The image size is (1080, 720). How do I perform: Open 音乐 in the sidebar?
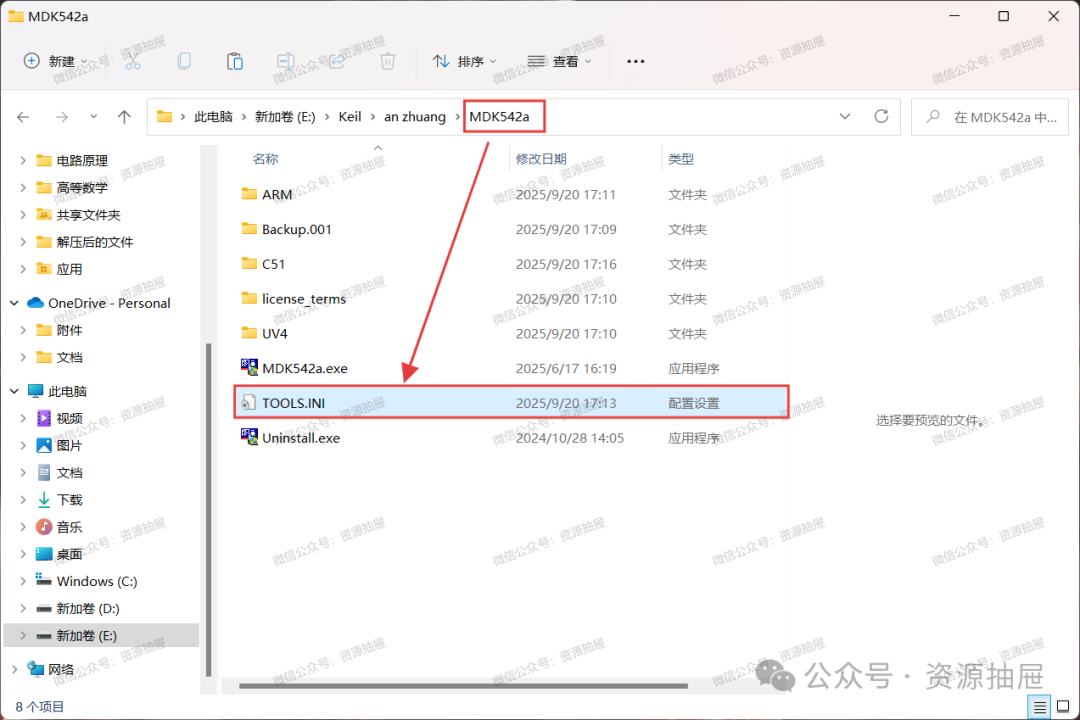click(69, 527)
